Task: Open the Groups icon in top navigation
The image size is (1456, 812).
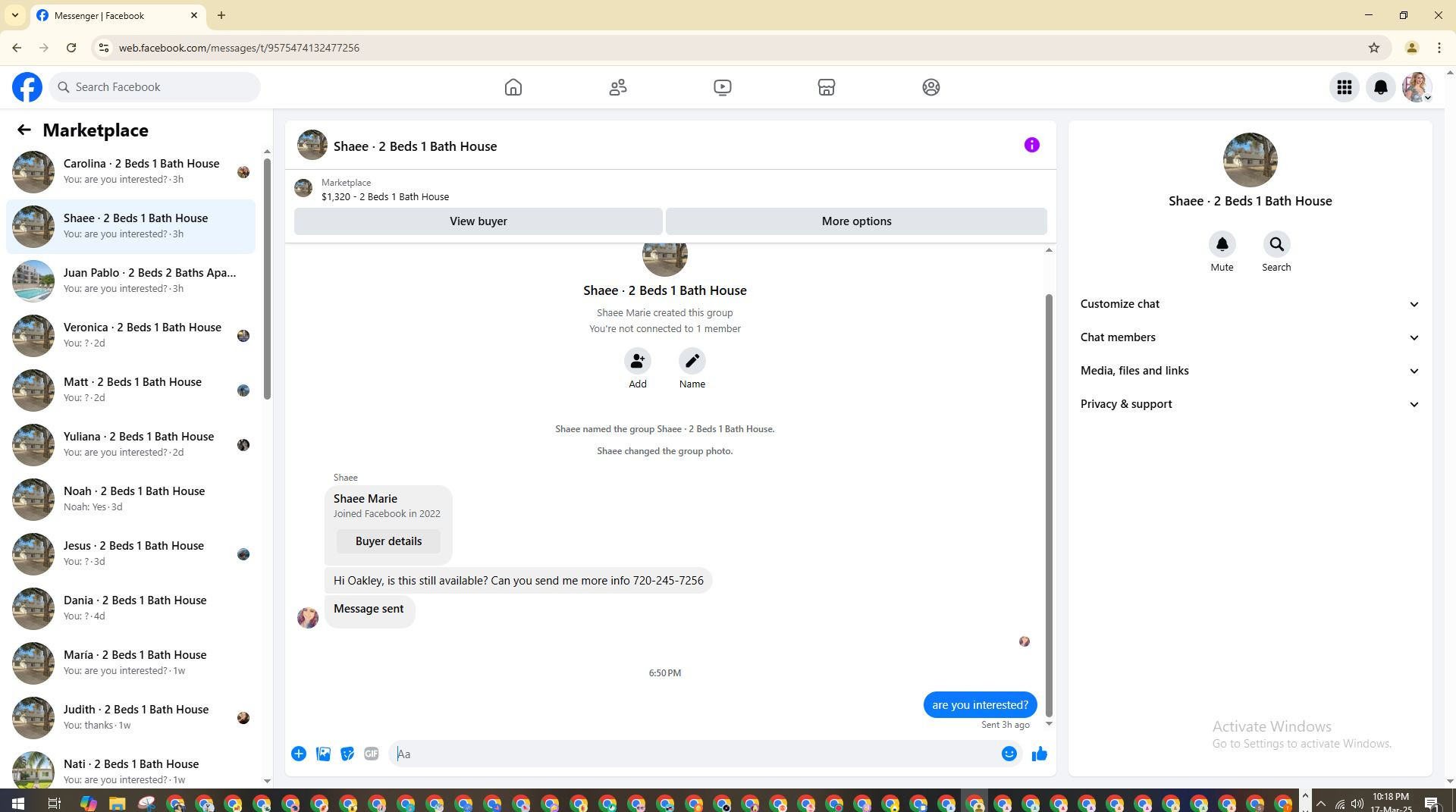Action: point(931,87)
